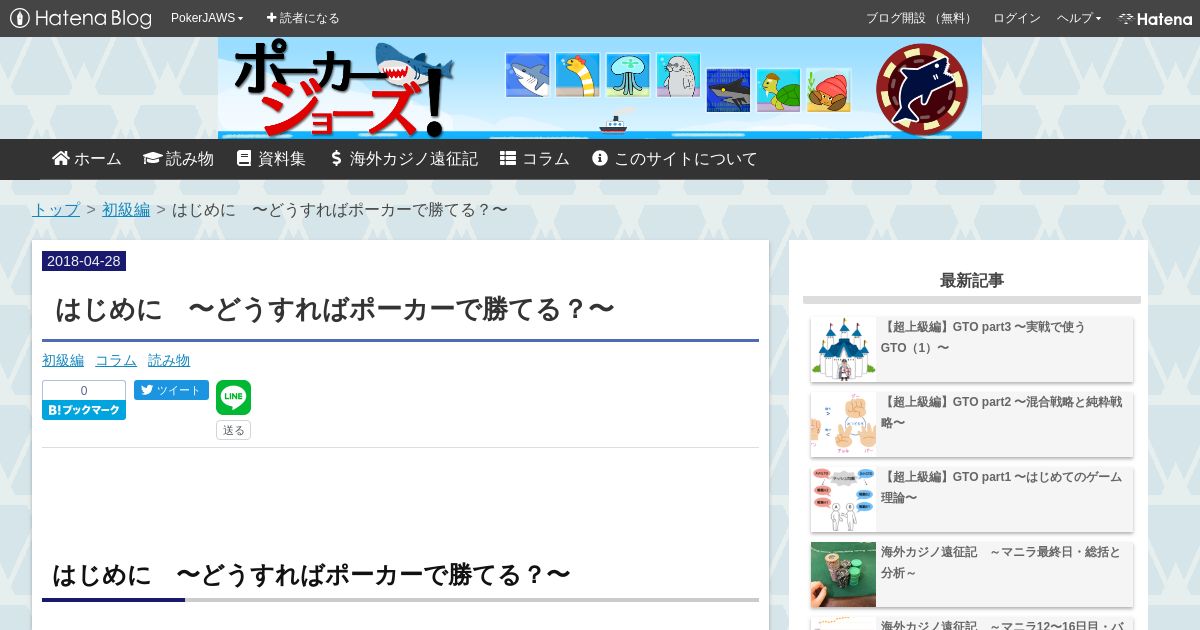Click the gray seal icon in banner
1200x630 pixels.
[x=678, y=75]
